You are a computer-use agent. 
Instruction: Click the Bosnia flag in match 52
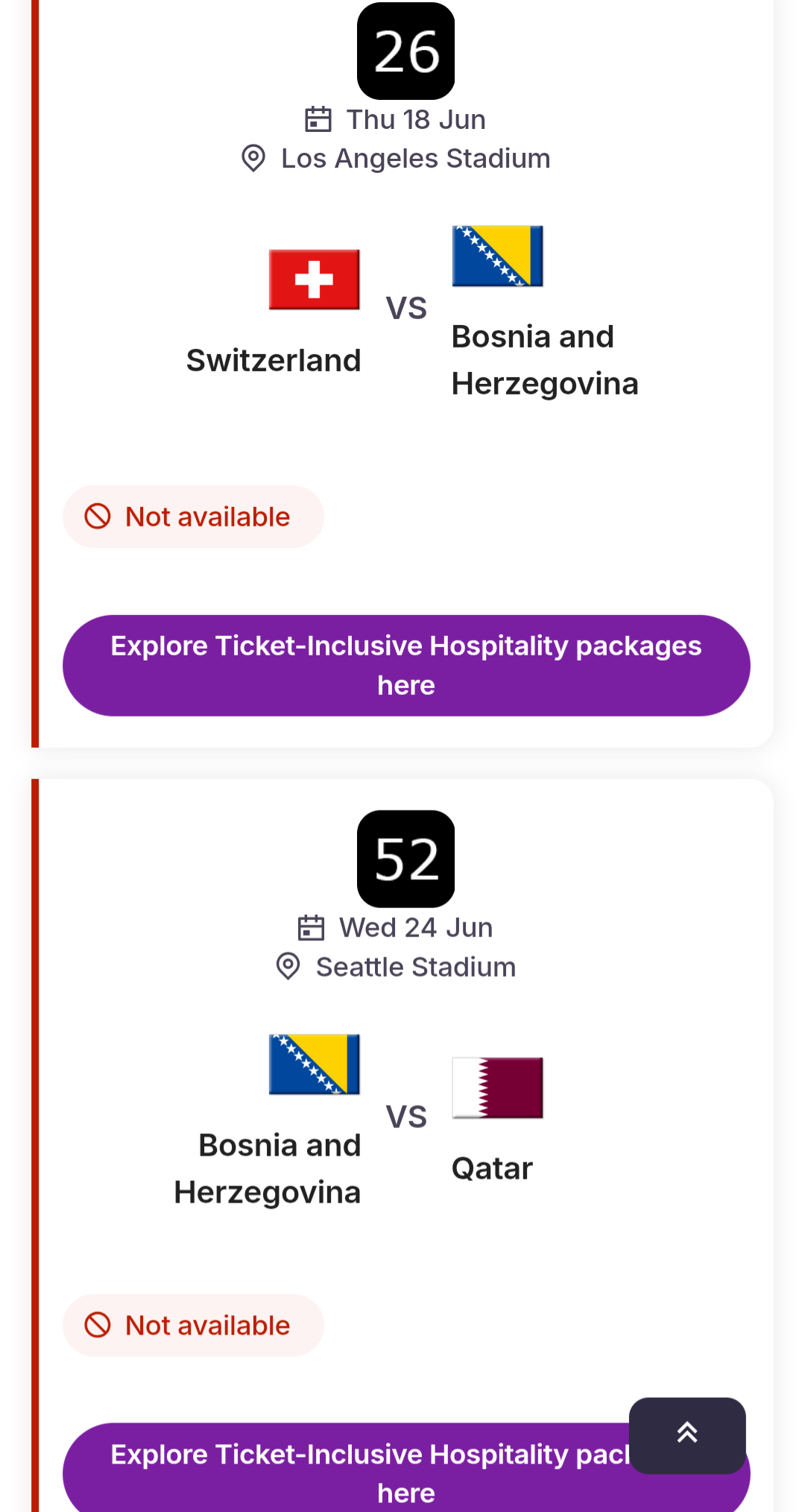(x=314, y=1065)
